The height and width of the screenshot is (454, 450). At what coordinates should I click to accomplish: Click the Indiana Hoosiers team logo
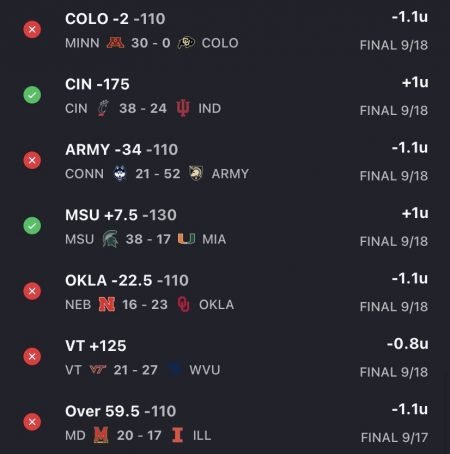pos(183,108)
